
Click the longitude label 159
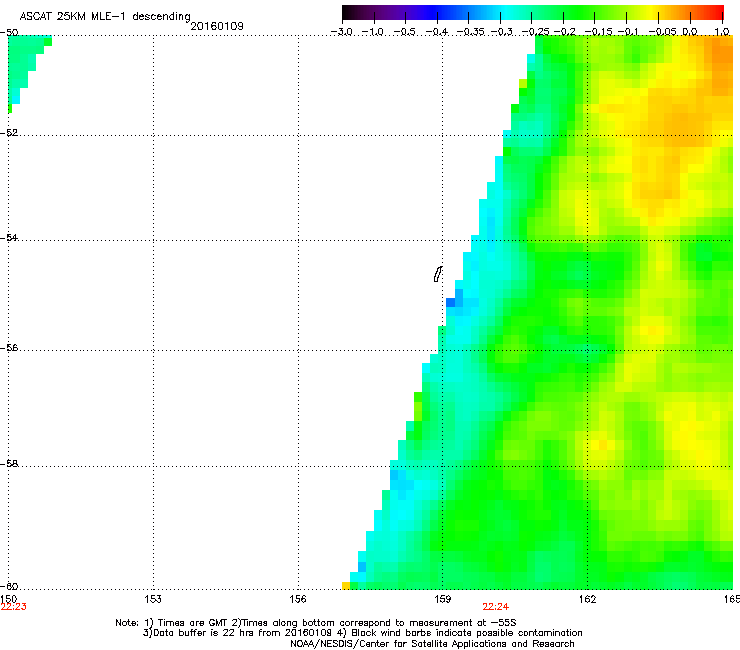click(442, 599)
